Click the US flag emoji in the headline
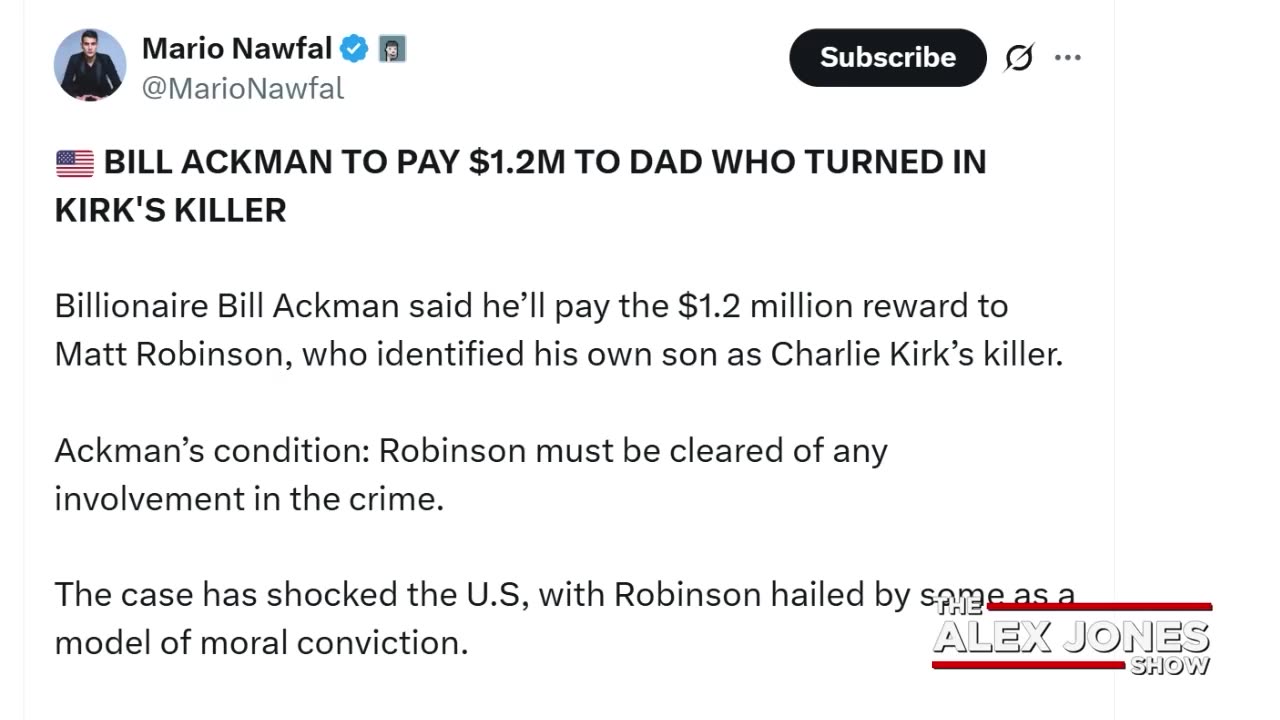This screenshot has width=1280, height=720. (75, 163)
